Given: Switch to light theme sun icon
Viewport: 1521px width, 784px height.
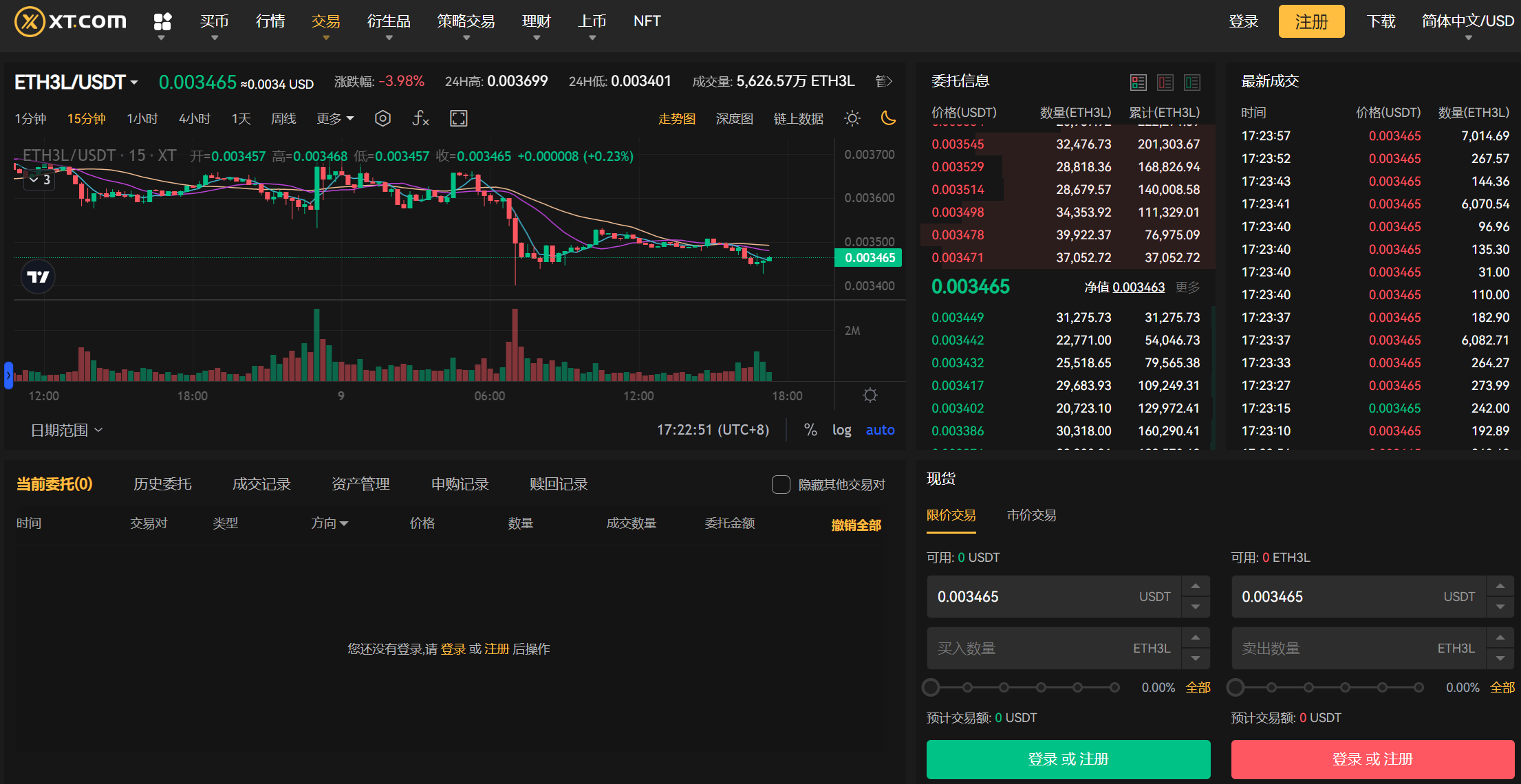Looking at the screenshot, I should 852,118.
